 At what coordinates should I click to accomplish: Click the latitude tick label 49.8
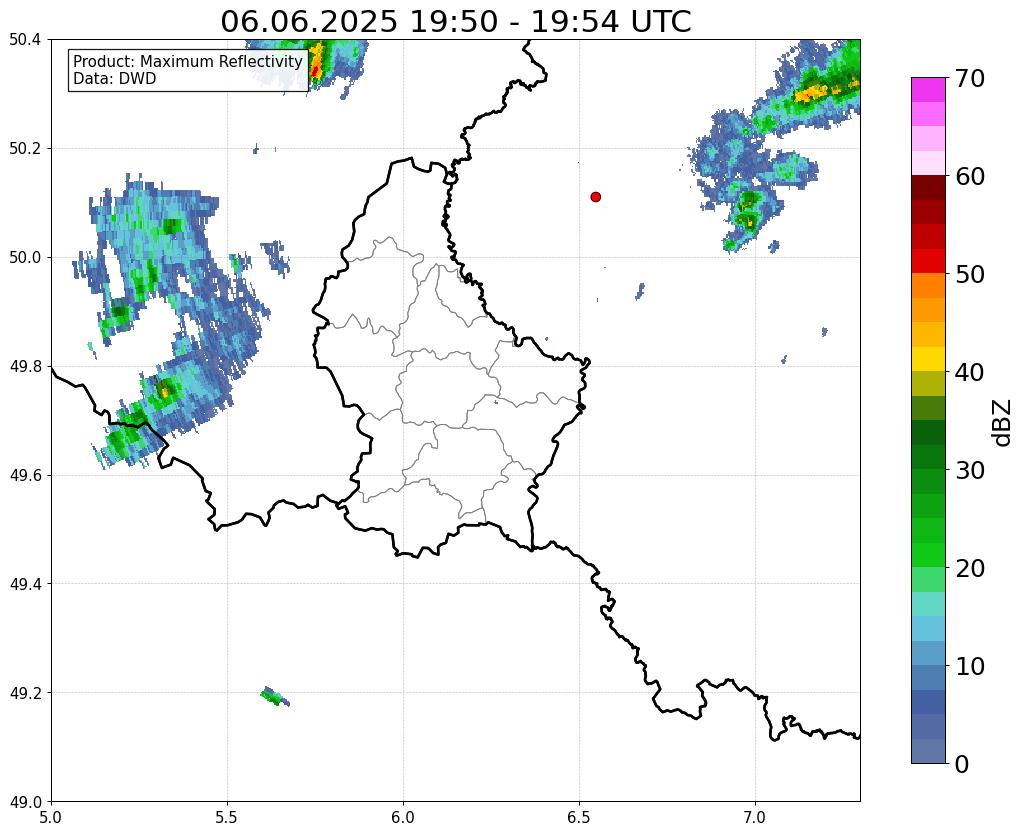tap(25, 367)
